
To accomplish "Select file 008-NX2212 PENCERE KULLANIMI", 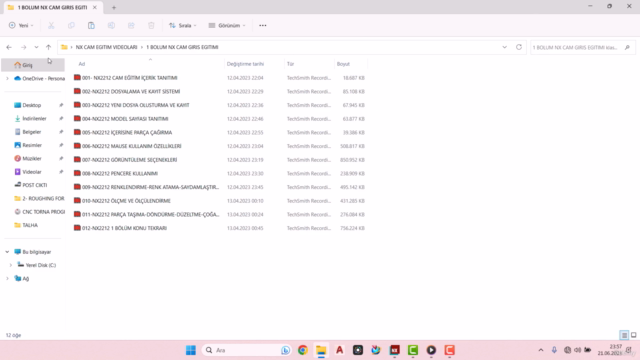I will [x=120, y=173].
